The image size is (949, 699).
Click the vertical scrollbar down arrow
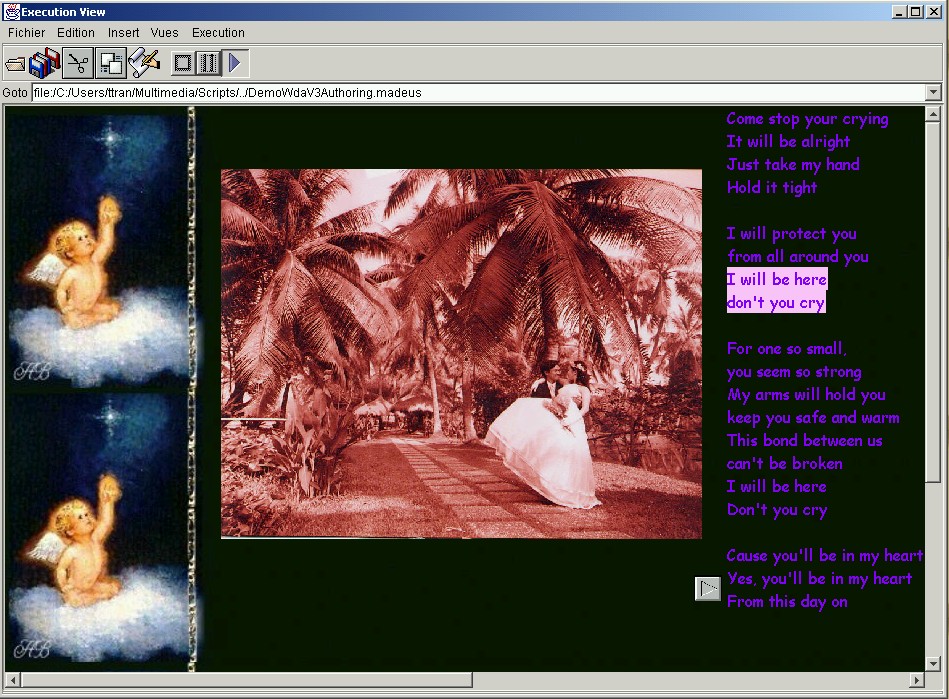pos(933,664)
